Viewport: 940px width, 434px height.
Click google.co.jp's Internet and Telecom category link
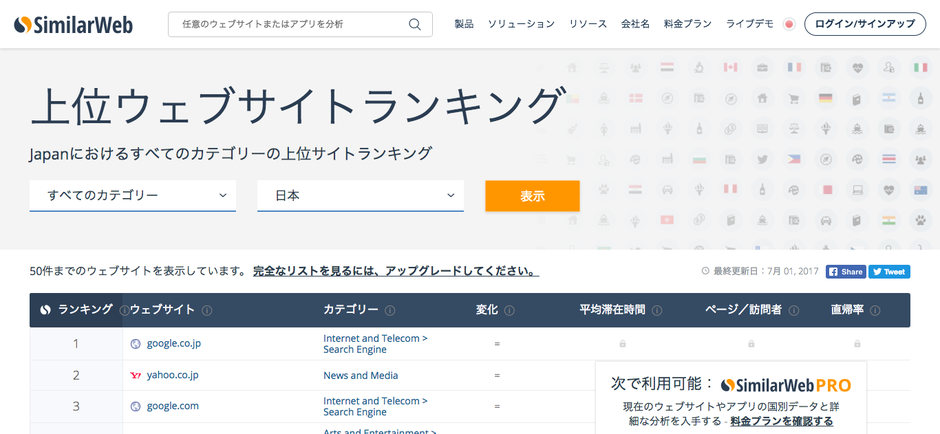375,344
